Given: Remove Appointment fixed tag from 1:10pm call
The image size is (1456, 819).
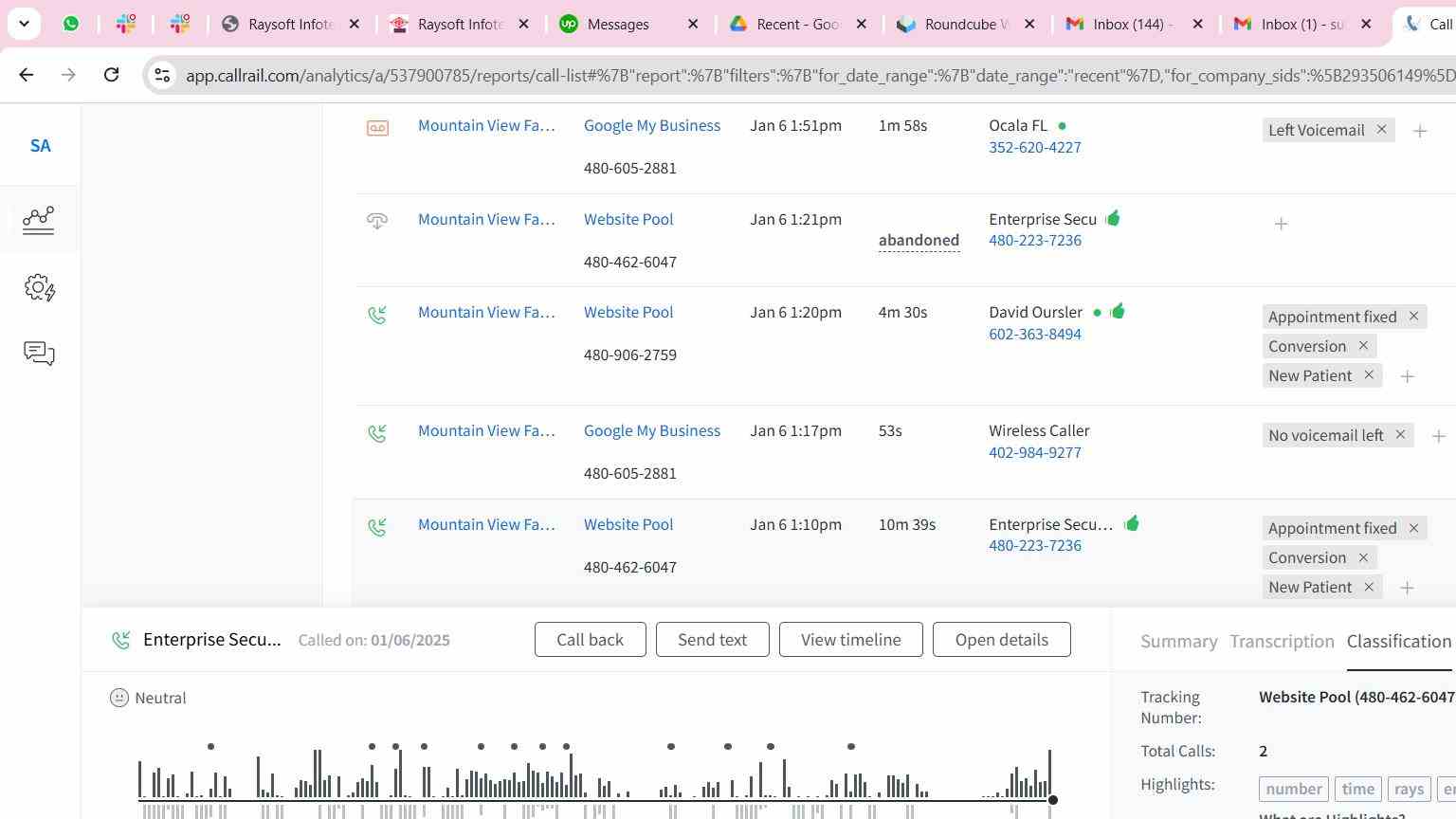Looking at the screenshot, I should tap(1413, 527).
